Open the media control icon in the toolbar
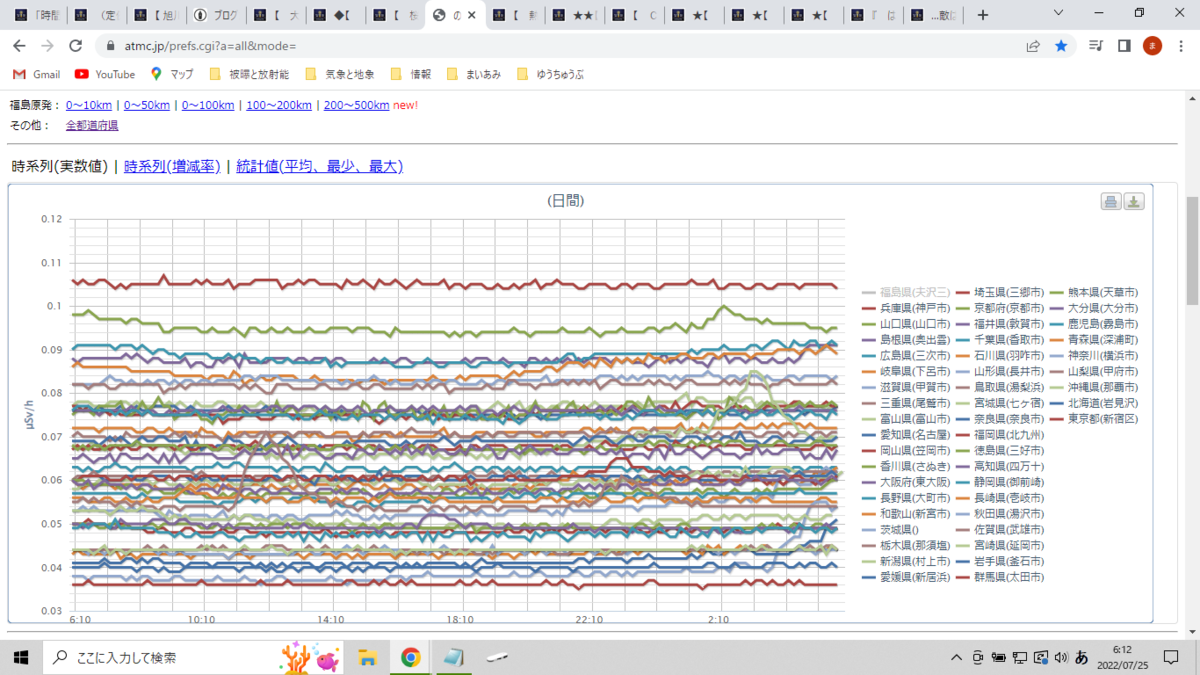The height and width of the screenshot is (675, 1200). click(1097, 46)
